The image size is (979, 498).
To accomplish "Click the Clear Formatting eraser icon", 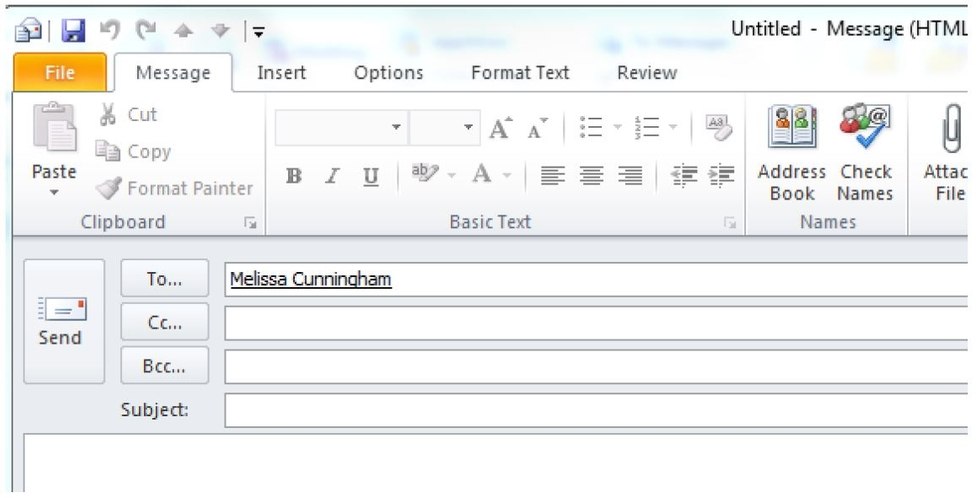I will point(718,127).
